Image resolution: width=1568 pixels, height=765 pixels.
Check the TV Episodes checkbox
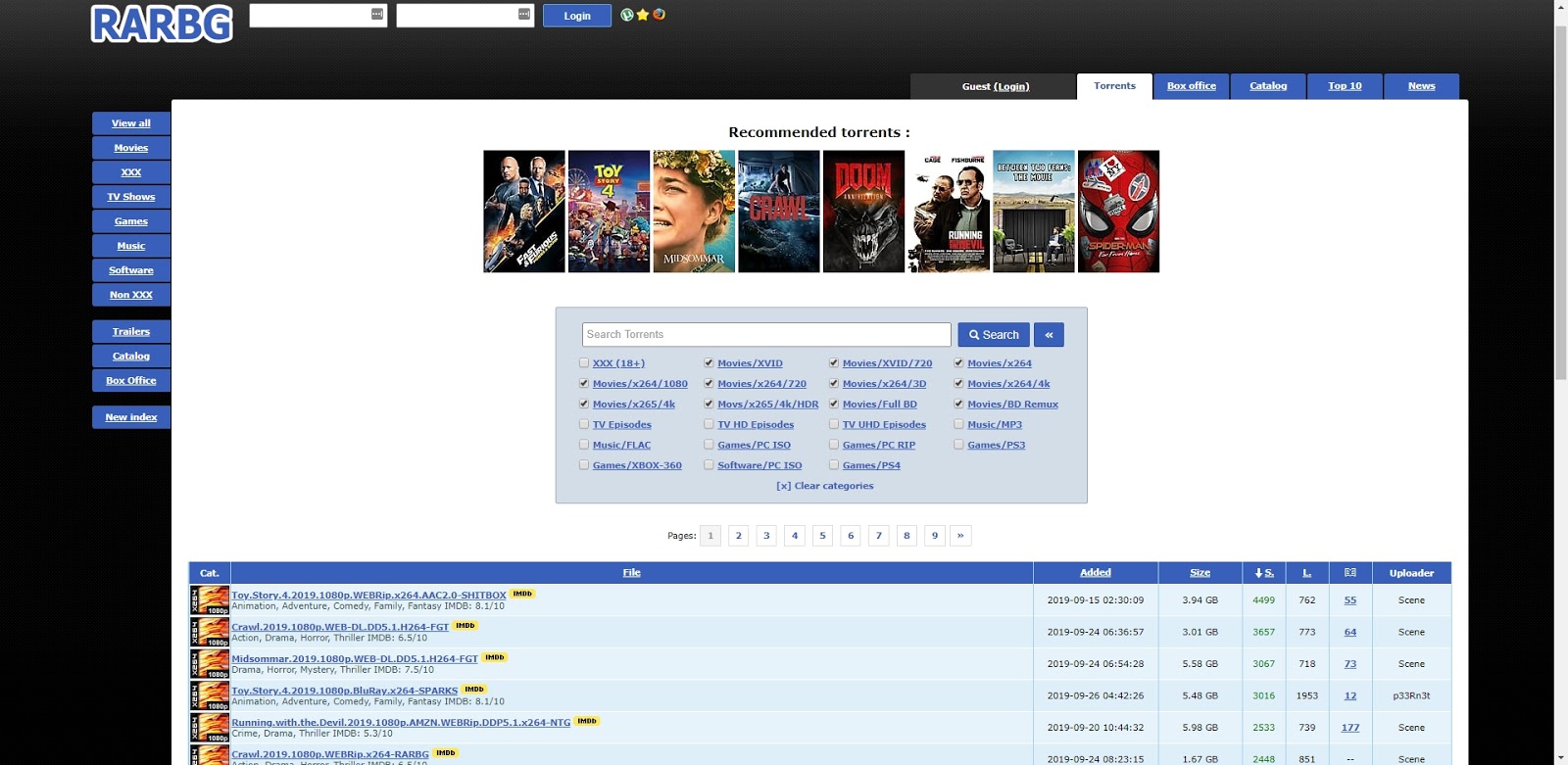pyautogui.click(x=584, y=425)
